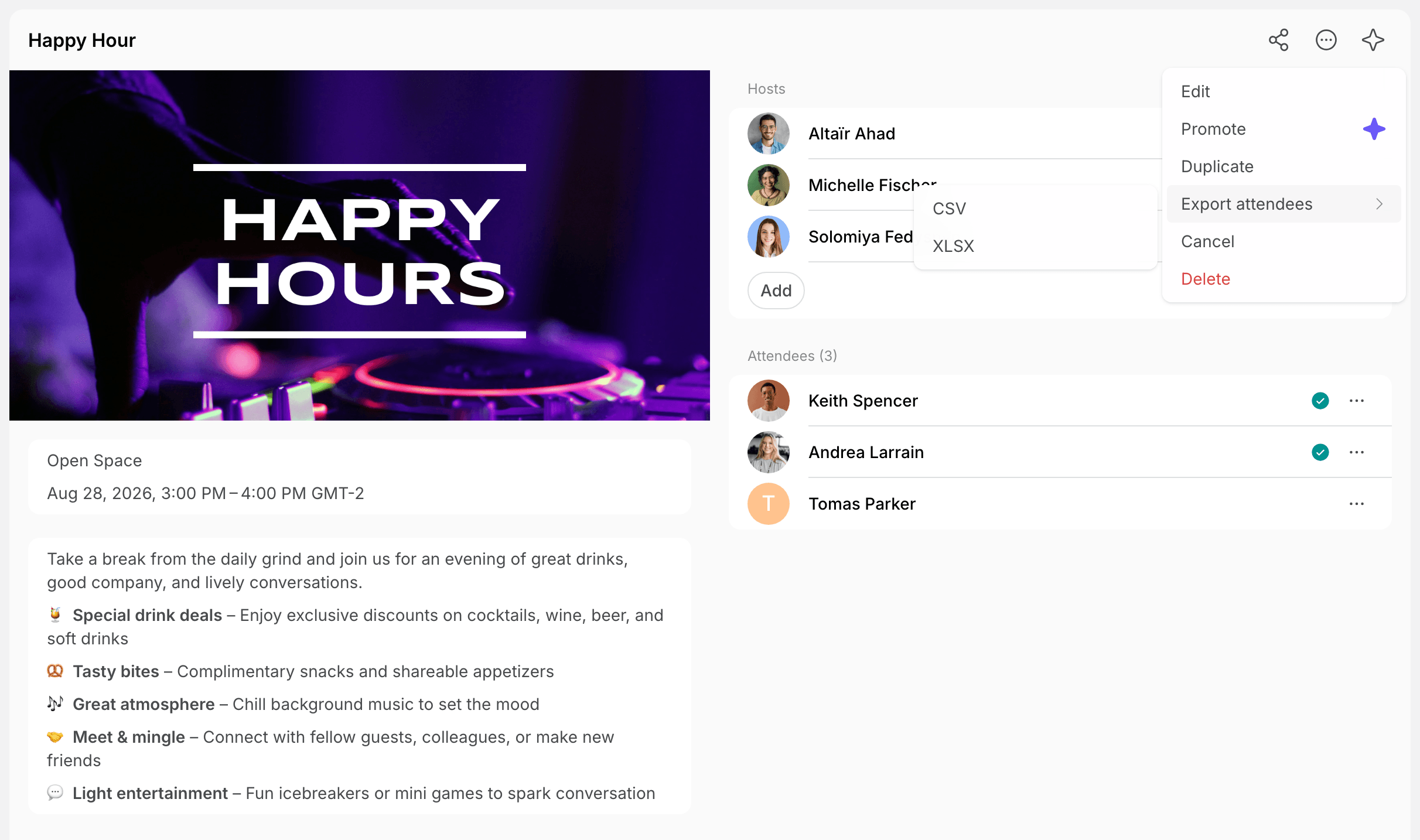1420x840 pixels.
Task: Click the share icon in header
Action: coord(1278,40)
